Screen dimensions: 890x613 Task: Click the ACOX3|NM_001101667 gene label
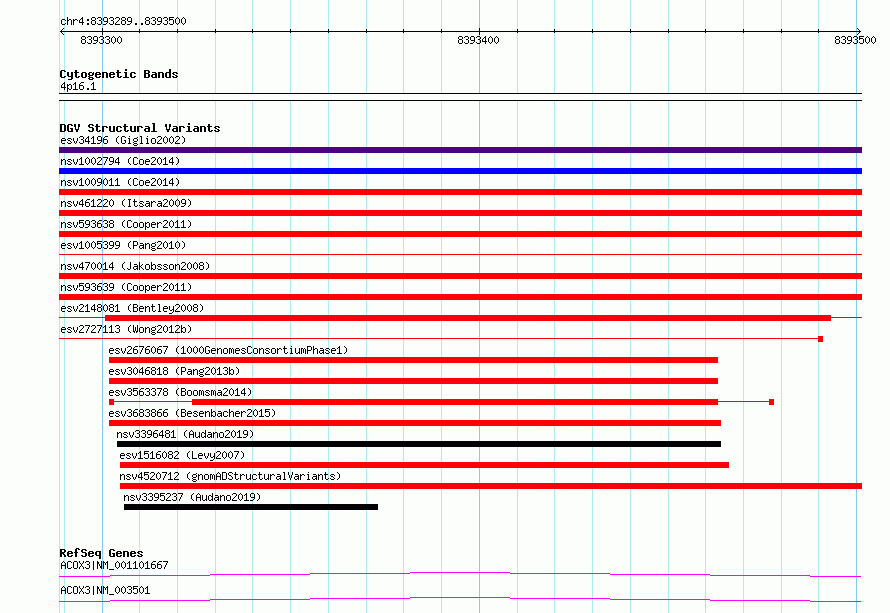click(x=114, y=565)
